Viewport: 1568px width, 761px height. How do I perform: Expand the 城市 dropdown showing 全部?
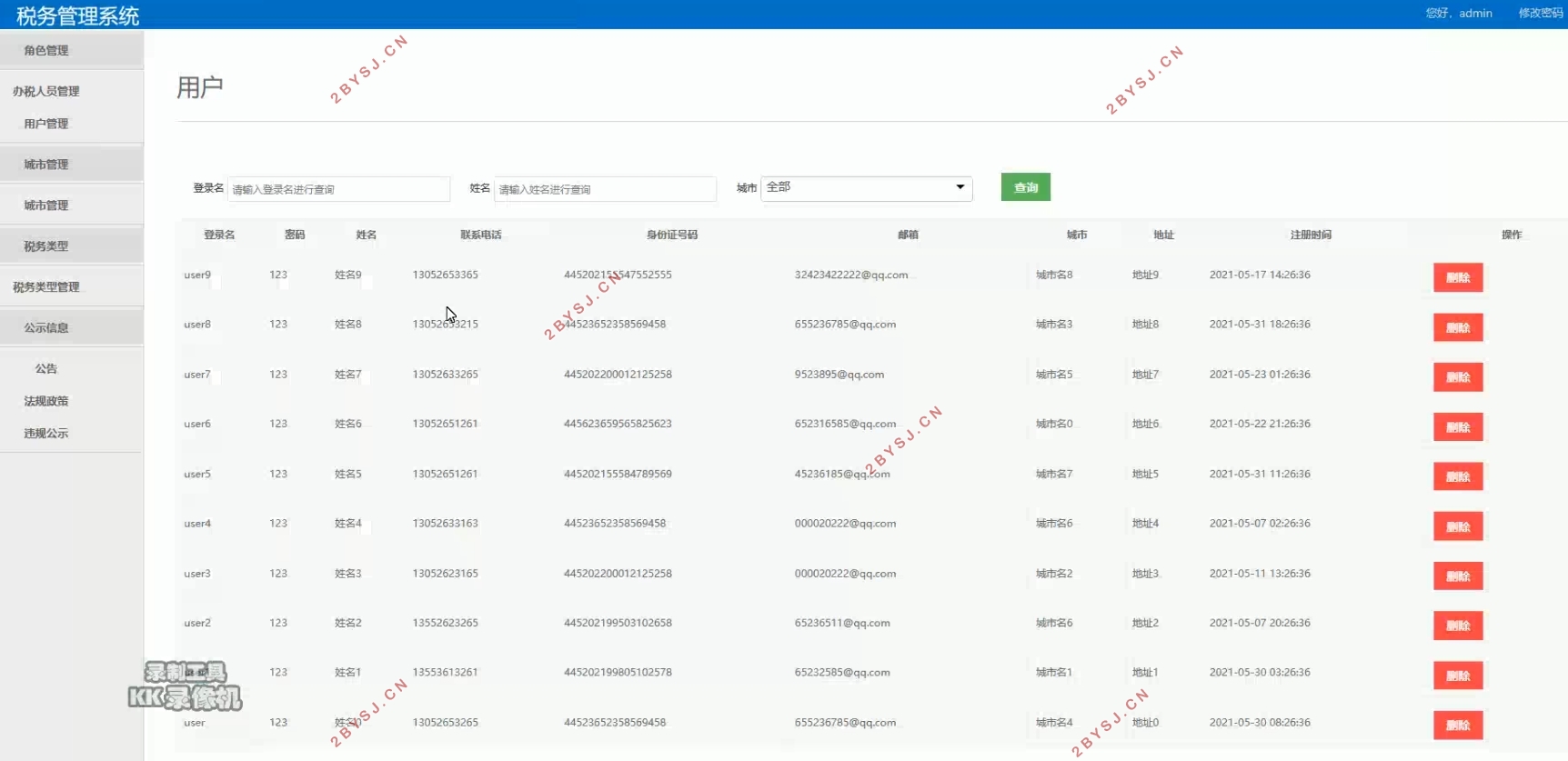[867, 188]
